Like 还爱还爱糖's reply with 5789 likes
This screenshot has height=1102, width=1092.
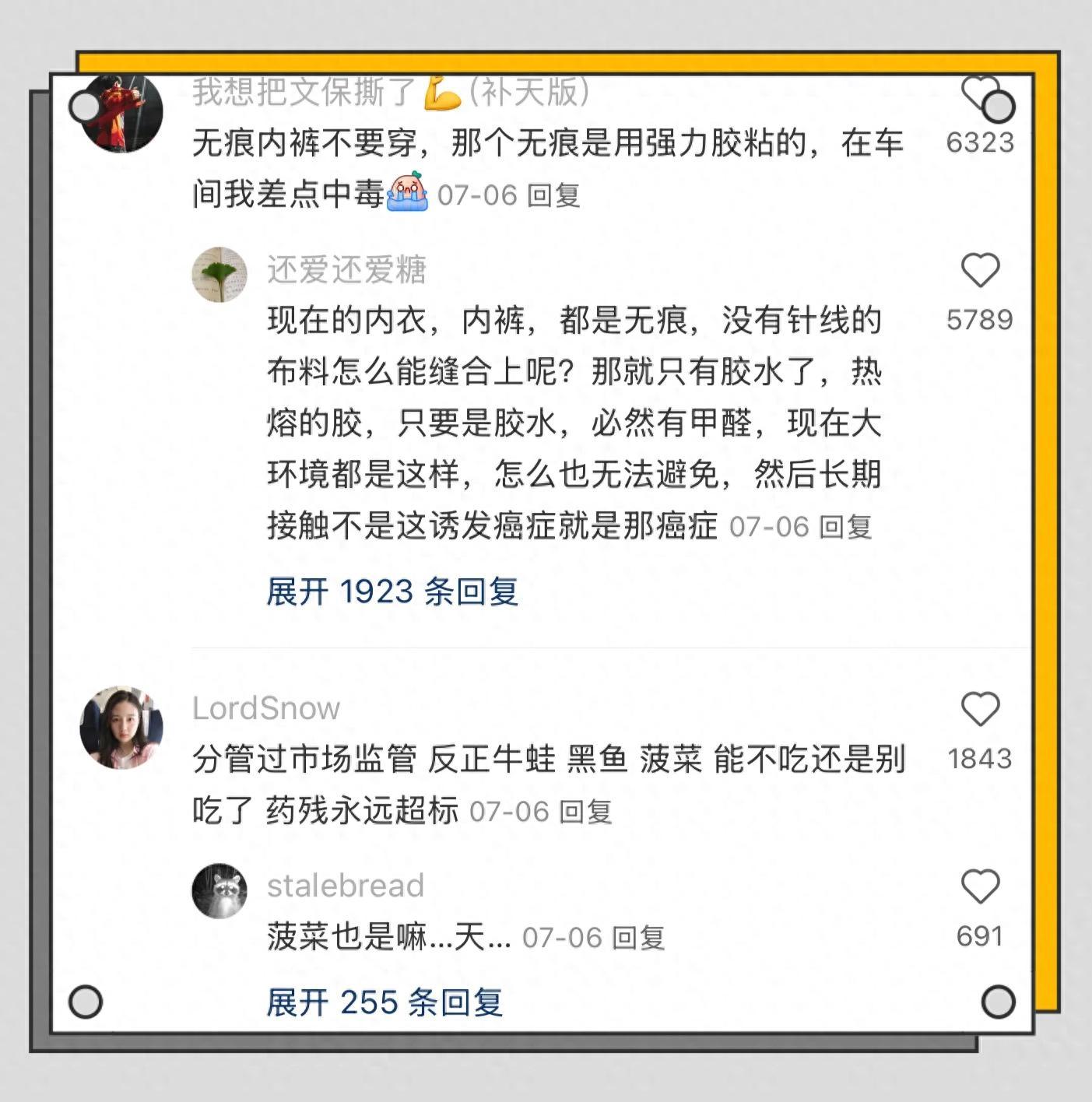click(980, 270)
